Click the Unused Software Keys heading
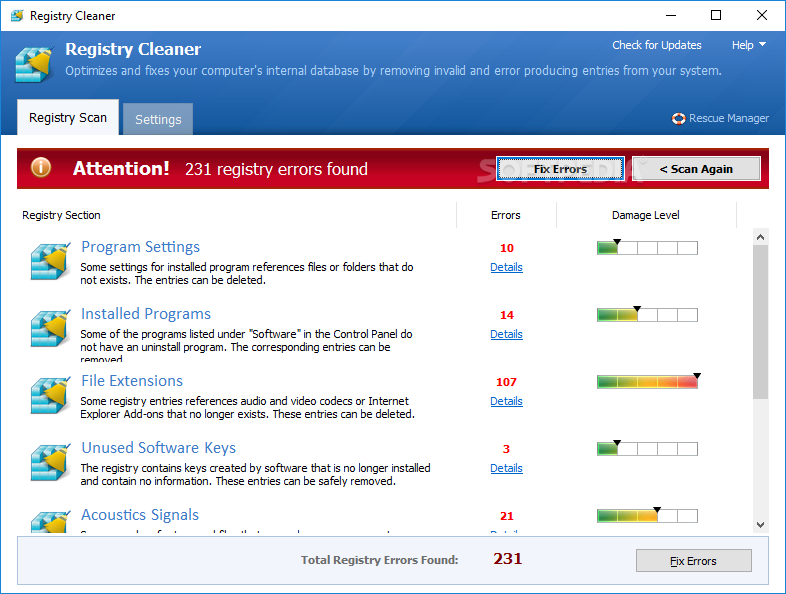The height and width of the screenshot is (594, 786). (158, 448)
